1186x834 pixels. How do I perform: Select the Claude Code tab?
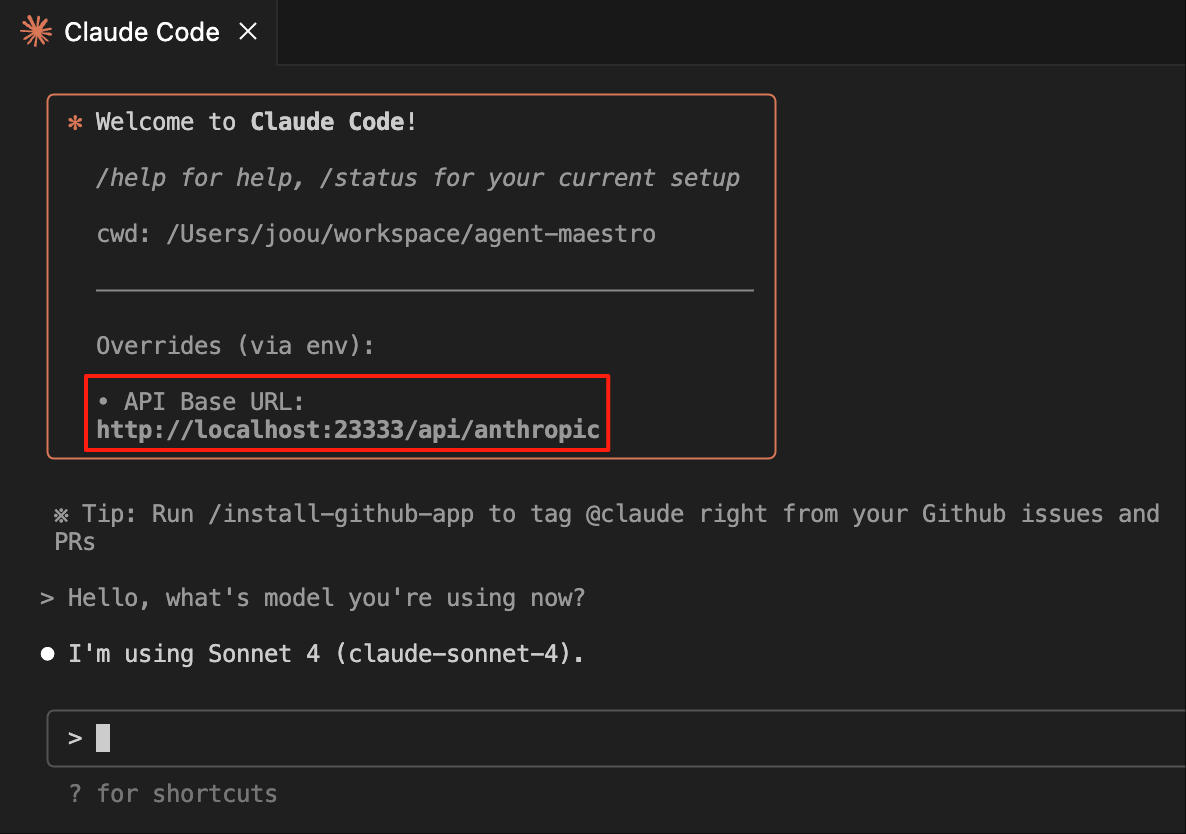tap(138, 32)
